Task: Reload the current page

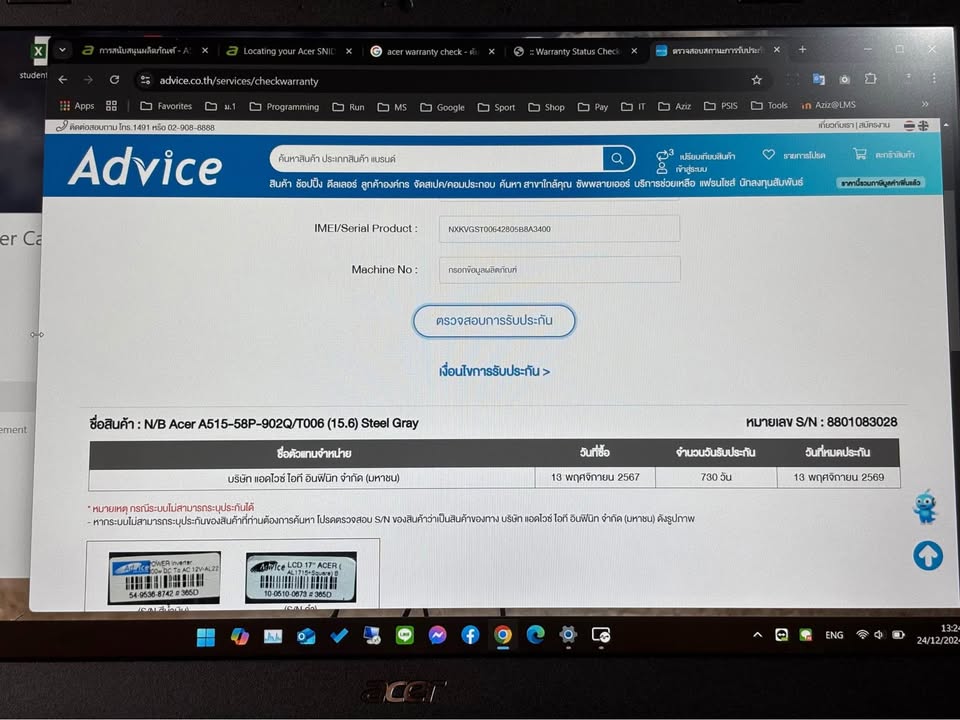Action: tap(114, 80)
